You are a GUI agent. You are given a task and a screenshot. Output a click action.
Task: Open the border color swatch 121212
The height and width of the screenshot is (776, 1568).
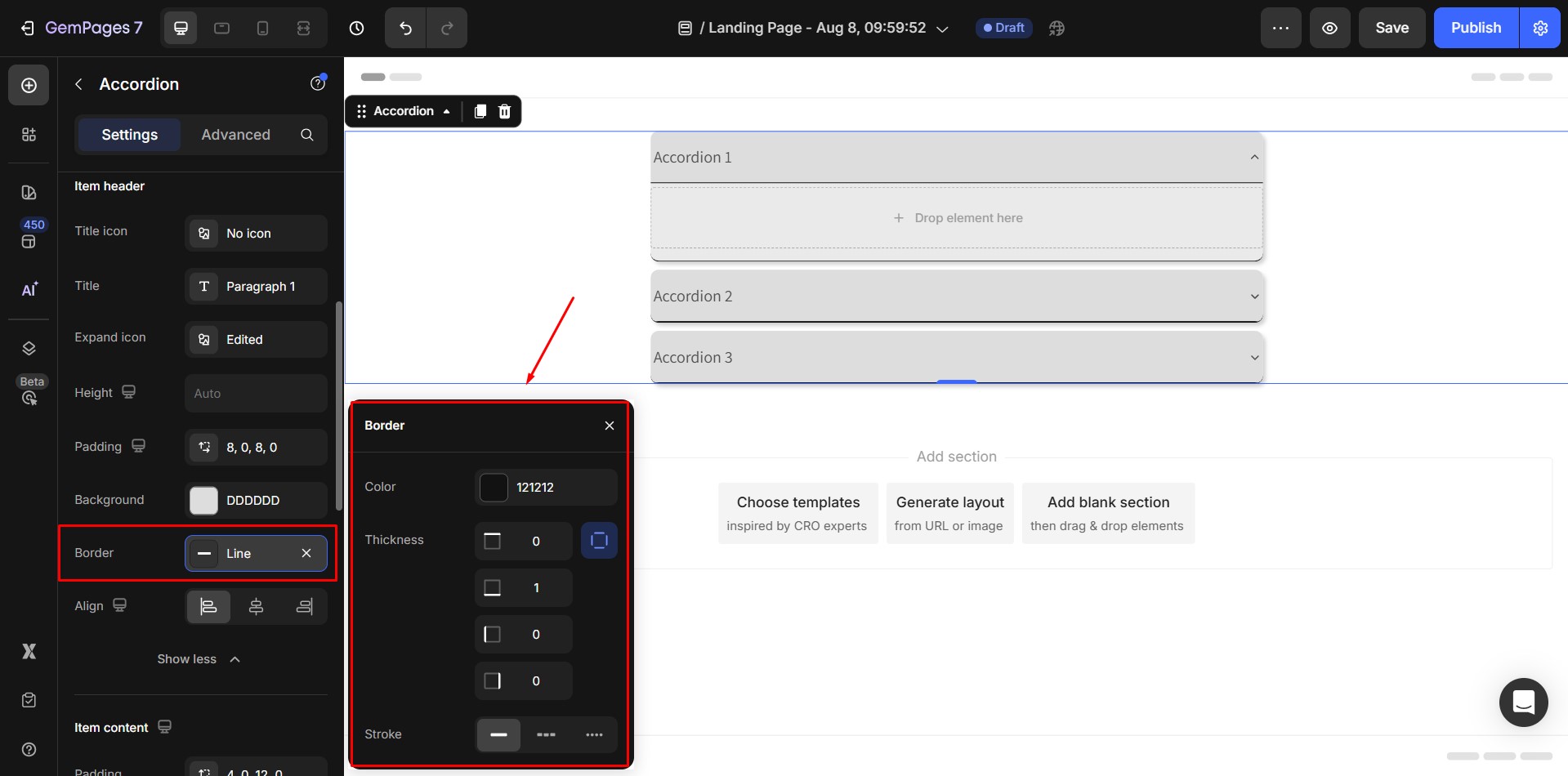pyautogui.click(x=494, y=488)
